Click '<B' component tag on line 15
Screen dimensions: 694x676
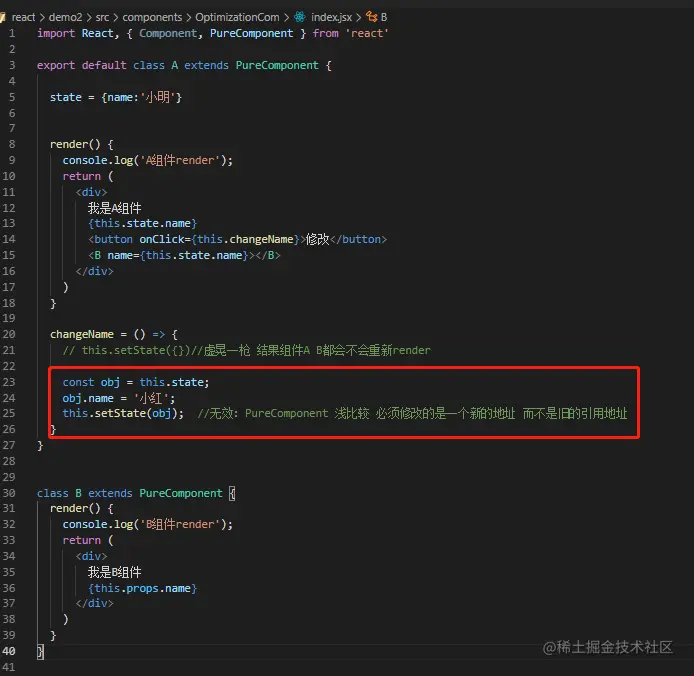coord(94,255)
